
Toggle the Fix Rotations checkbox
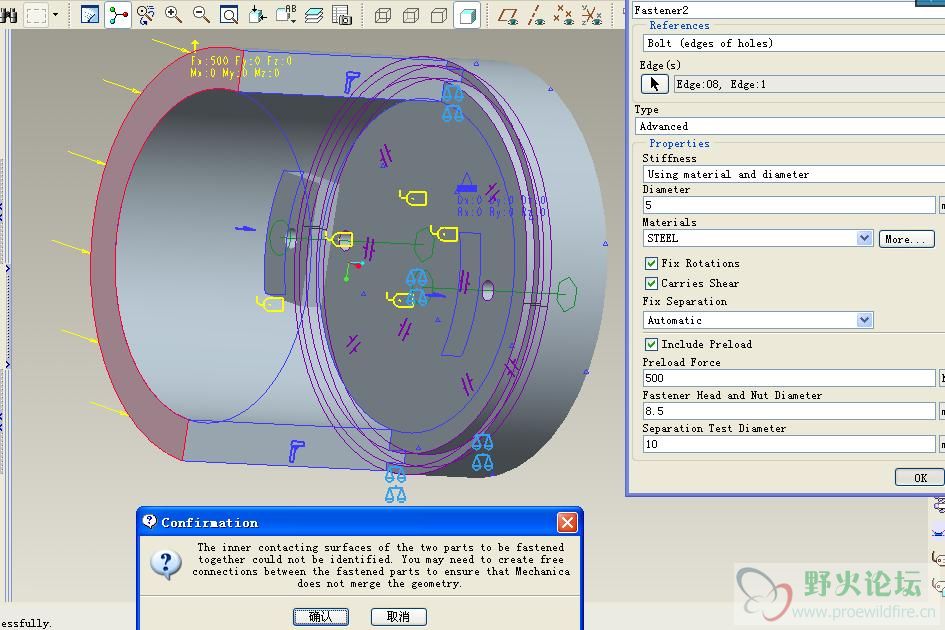(651, 263)
